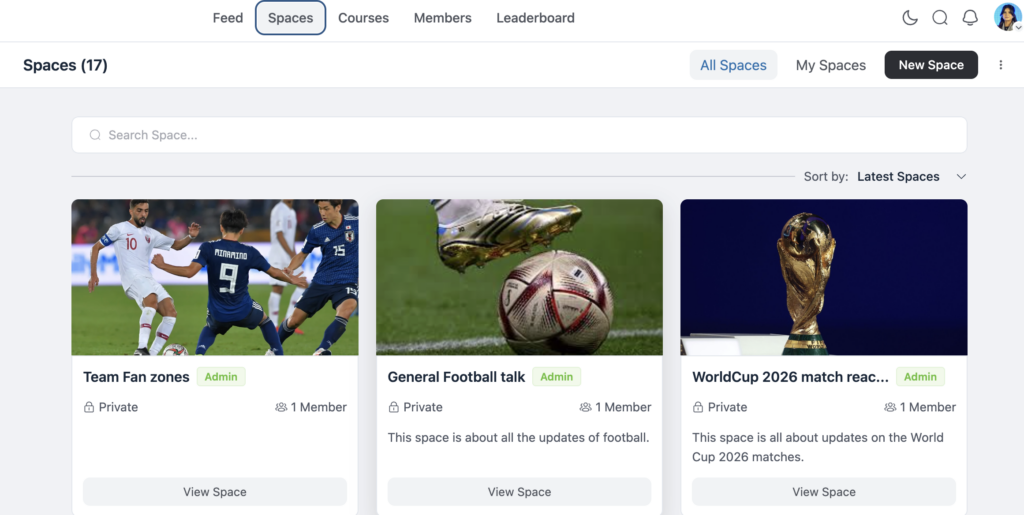Screen dimensions: 1024x515
Task: Click the lock icon on WorldCup 2026 card
Action: [698, 407]
